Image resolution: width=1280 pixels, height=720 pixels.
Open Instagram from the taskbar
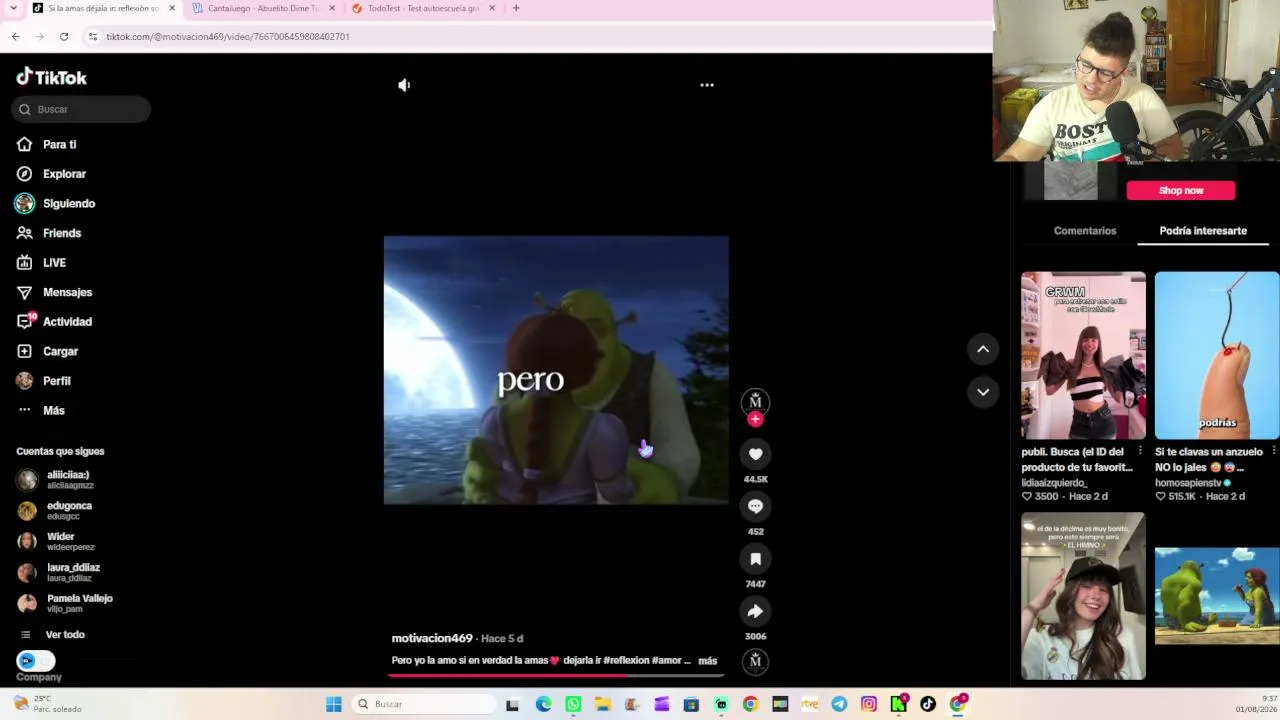pyautogui.click(x=869, y=704)
